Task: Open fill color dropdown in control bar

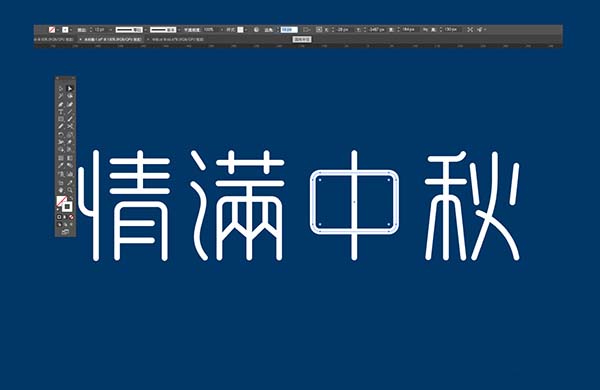Action: tap(58, 29)
